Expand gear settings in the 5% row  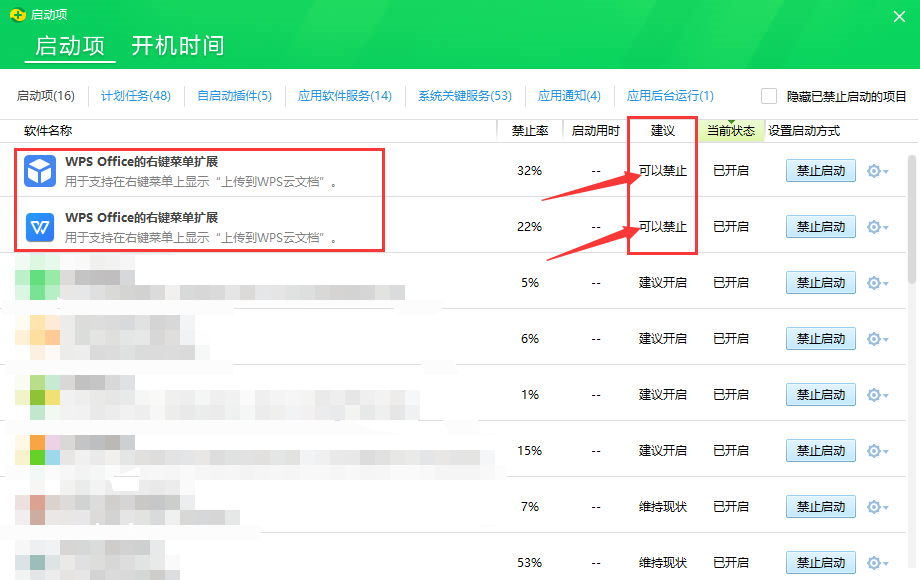[877, 283]
